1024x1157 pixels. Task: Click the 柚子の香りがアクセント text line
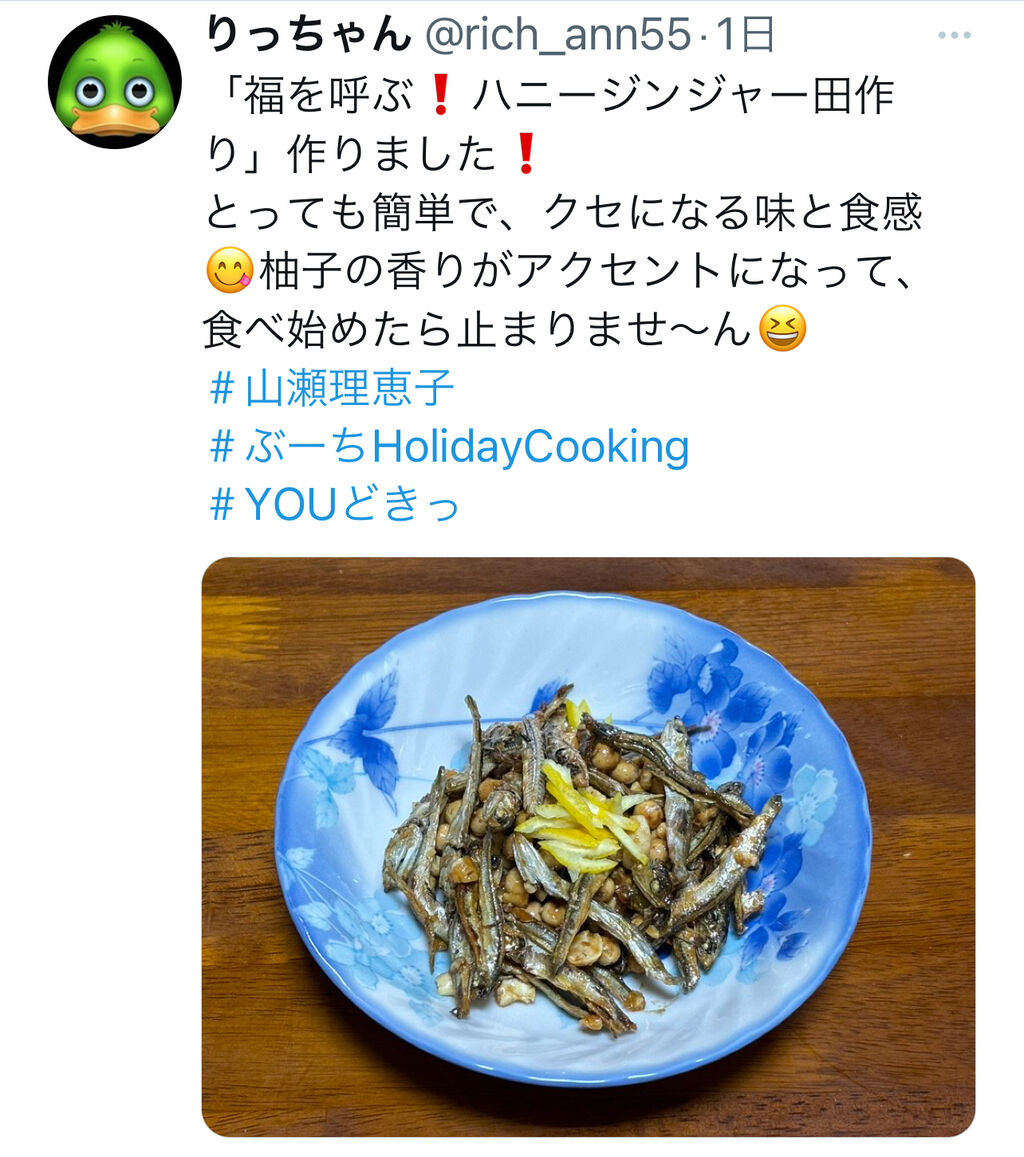pyautogui.click(x=587, y=270)
